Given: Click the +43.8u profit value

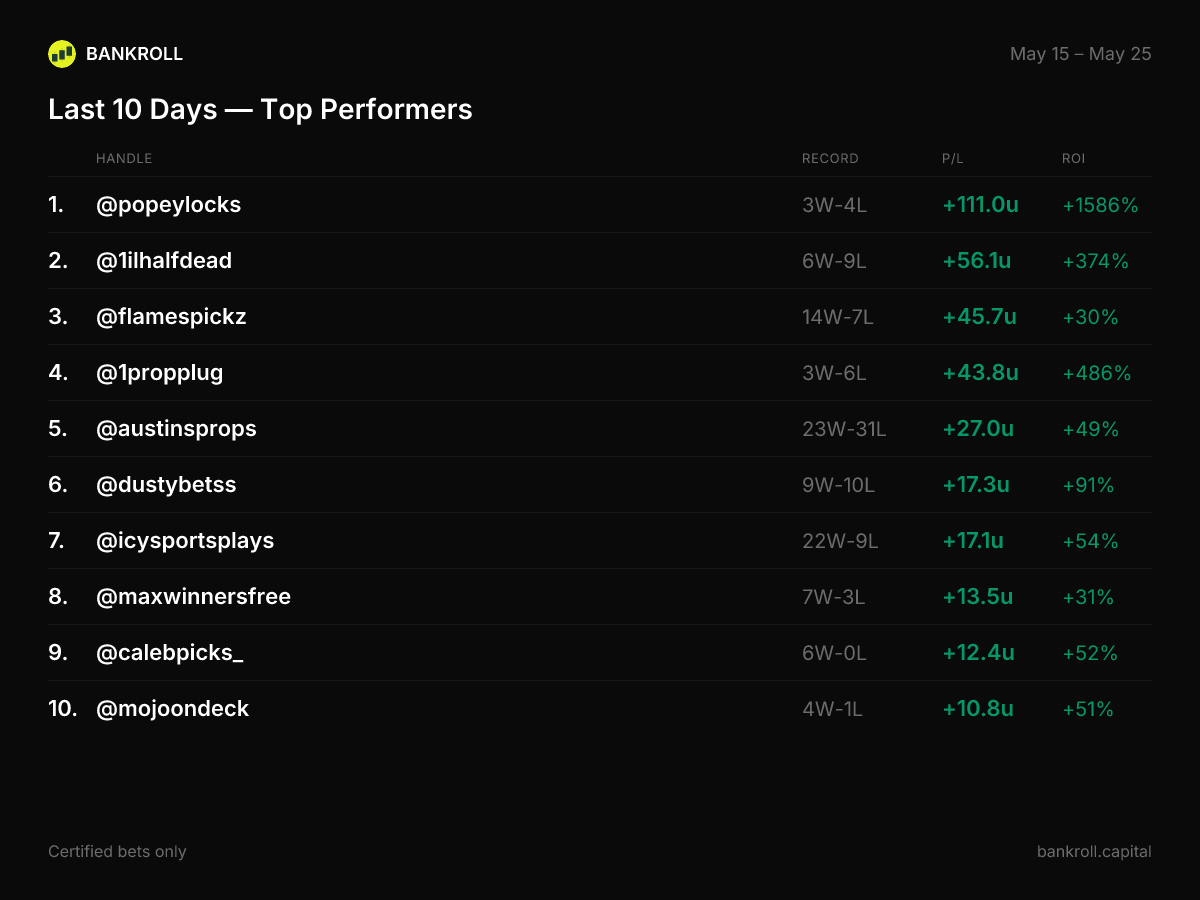Looking at the screenshot, I should tap(980, 373).
